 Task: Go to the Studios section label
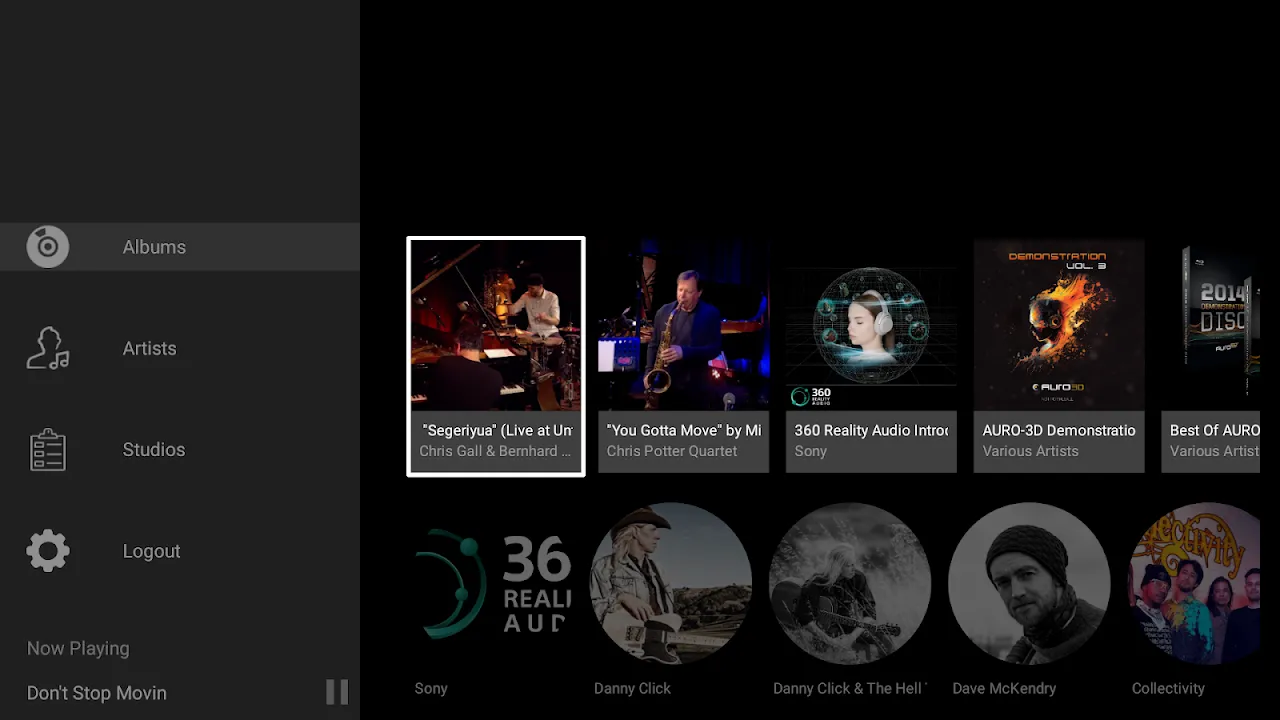(153, 450)
